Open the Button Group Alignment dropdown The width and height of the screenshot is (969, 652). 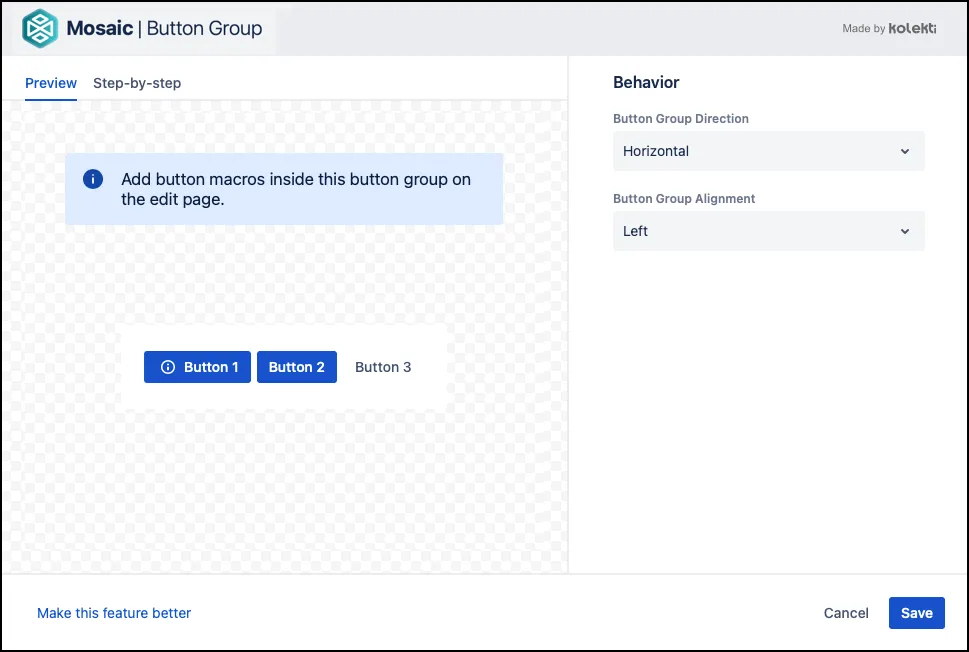769,231
